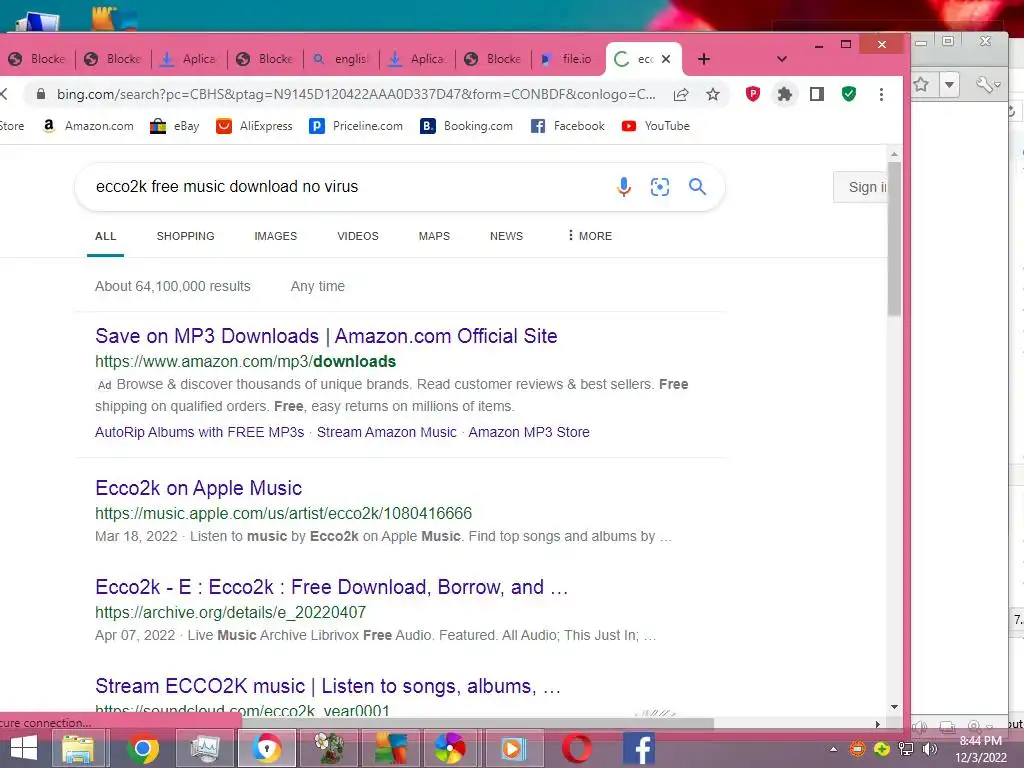Click the star icon in background window
Screen dimensions: 1024x768
pyautogui.click(x=921, y=84)
